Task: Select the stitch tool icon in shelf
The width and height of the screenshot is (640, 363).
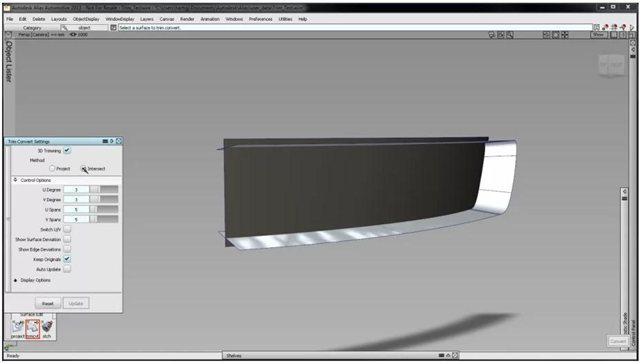Action: [47, 328]
